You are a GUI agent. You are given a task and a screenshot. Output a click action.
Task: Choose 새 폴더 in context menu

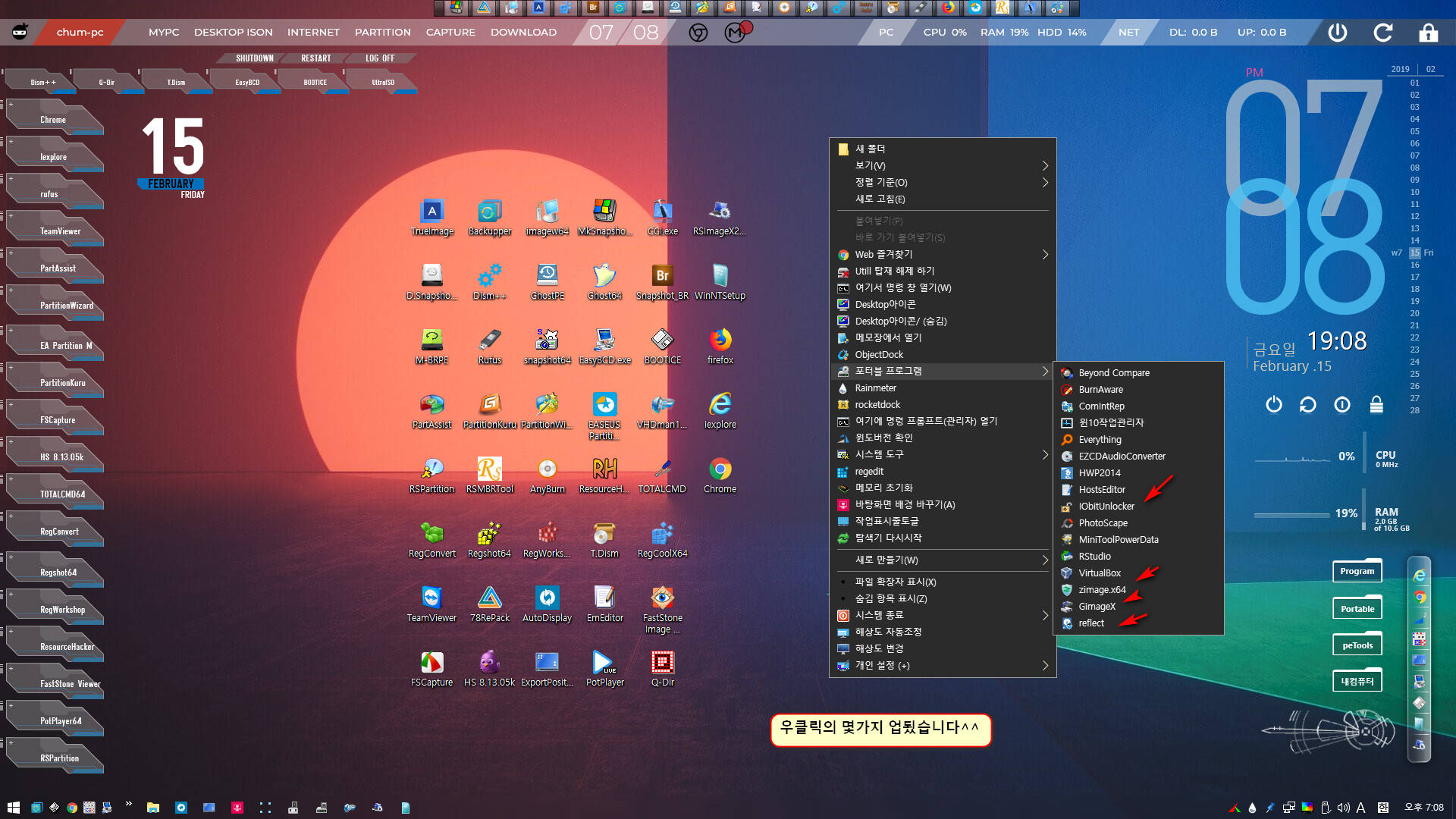[943, 149]
